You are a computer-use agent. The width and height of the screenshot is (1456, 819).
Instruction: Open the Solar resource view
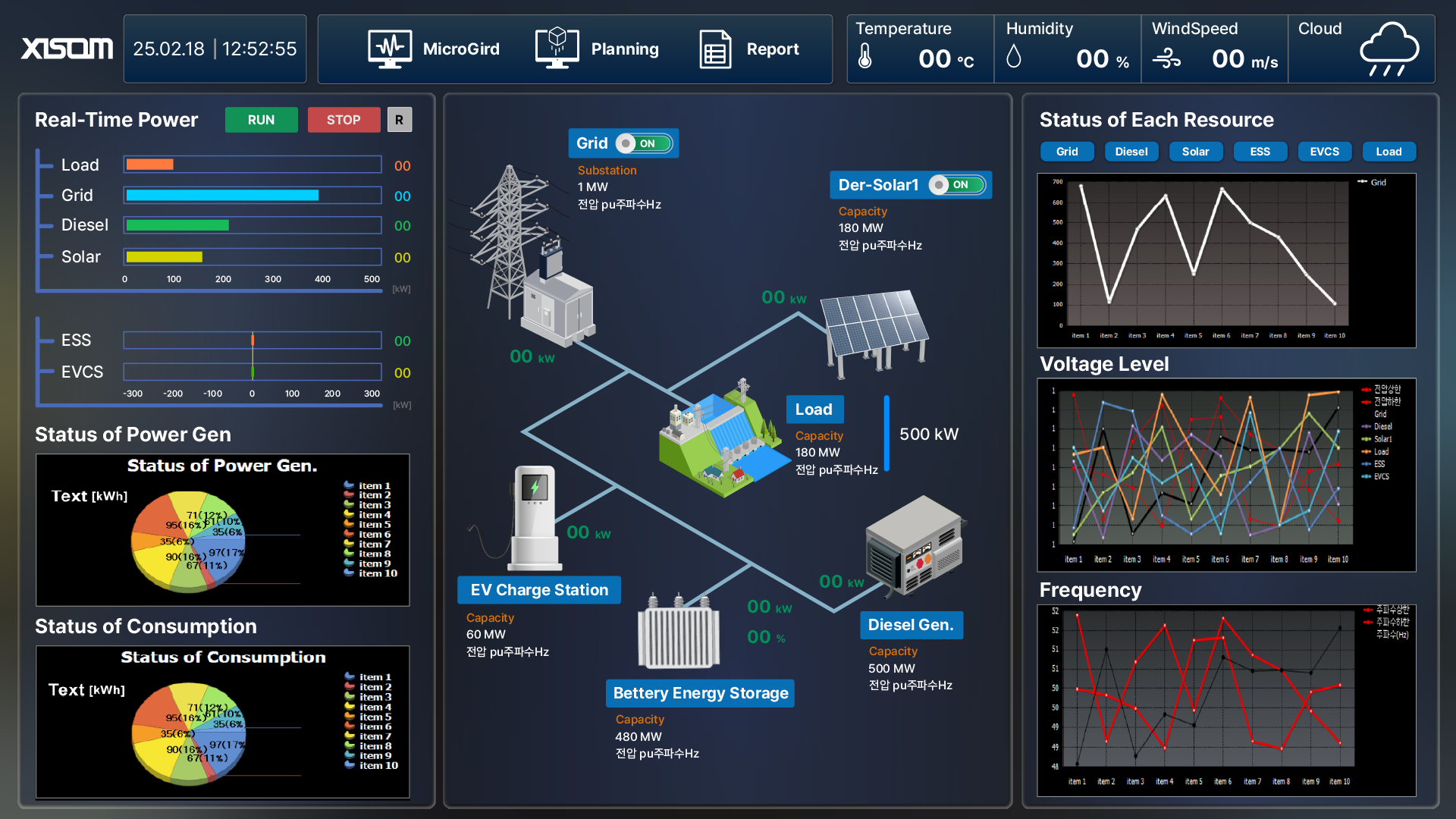[x=1195, y=151]
